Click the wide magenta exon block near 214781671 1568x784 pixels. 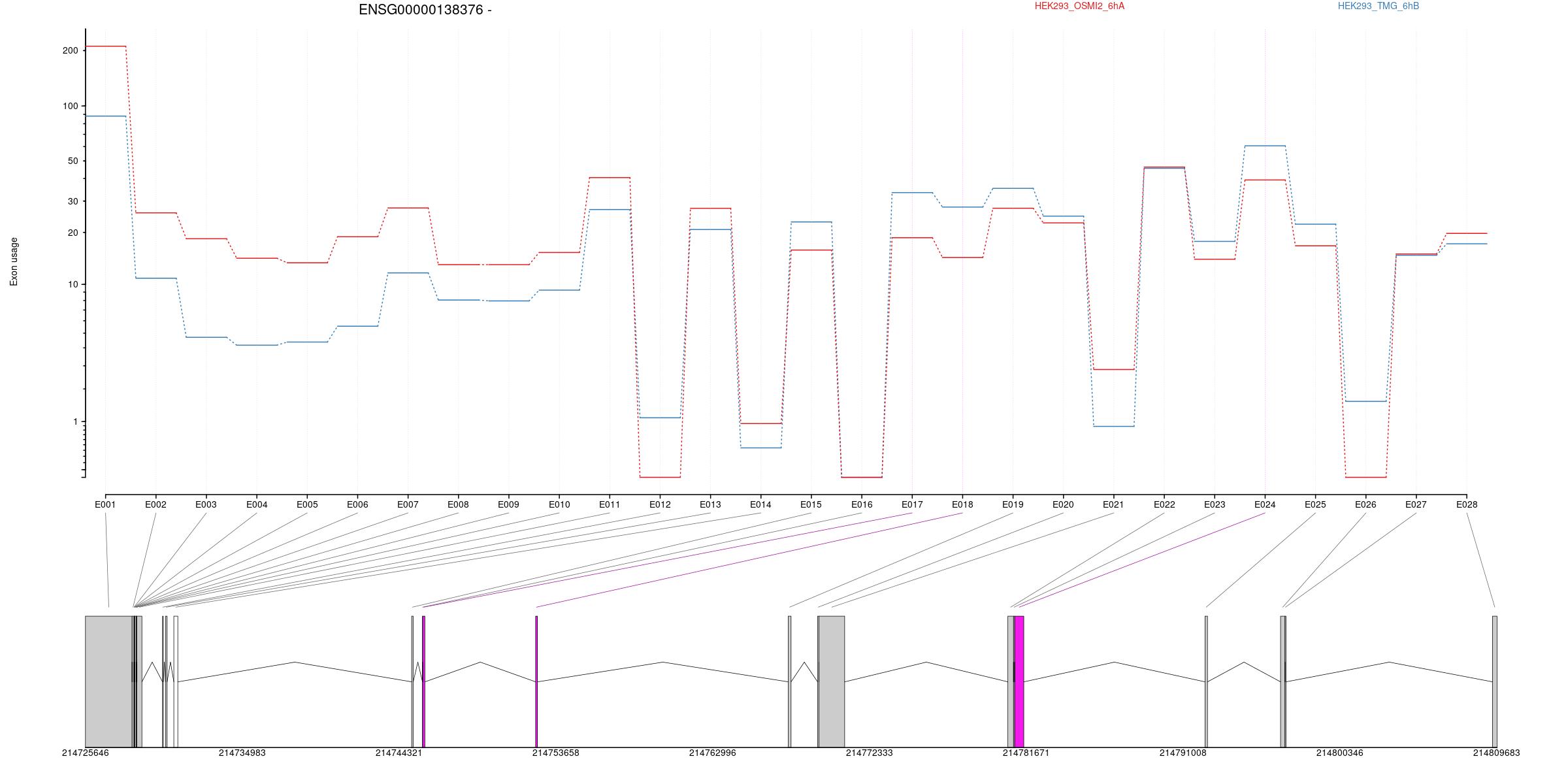pos(1019,681)
